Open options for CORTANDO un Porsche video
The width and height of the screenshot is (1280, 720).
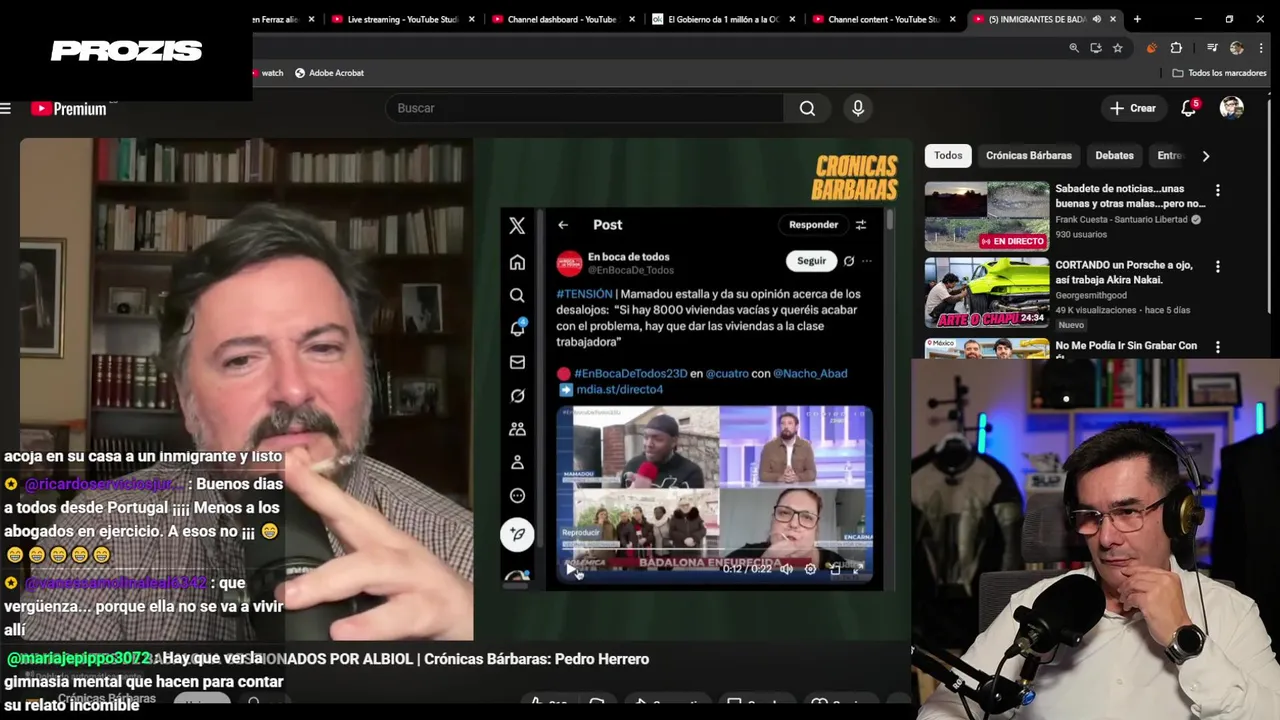pyautogui.click(x=1217, y=267)
